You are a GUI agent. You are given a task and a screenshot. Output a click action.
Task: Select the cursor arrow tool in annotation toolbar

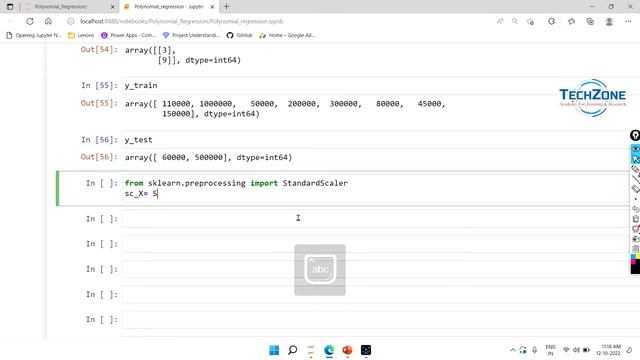[636, 158]
